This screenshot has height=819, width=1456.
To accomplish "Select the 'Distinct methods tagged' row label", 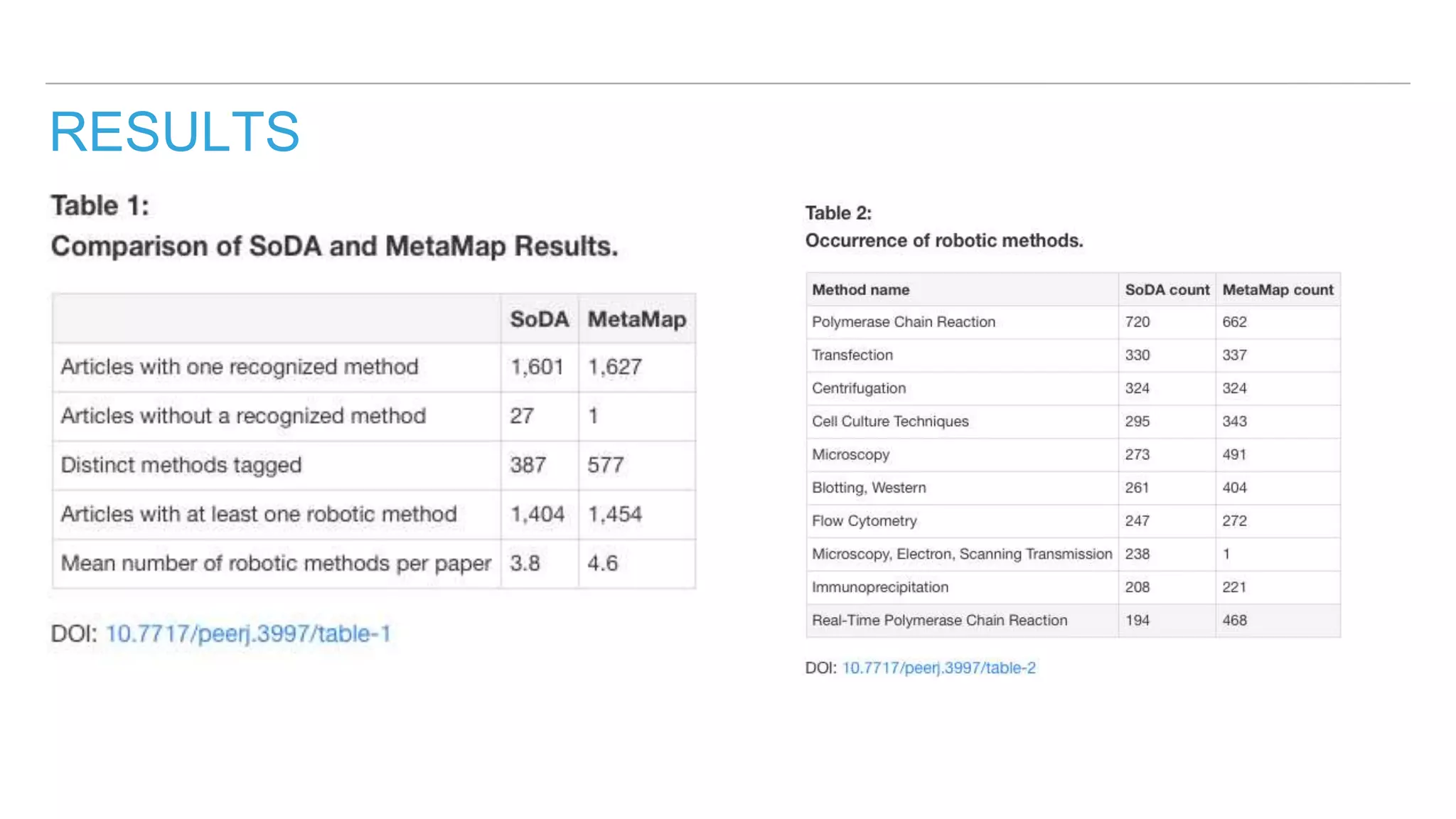I will [x=181, y=465].
